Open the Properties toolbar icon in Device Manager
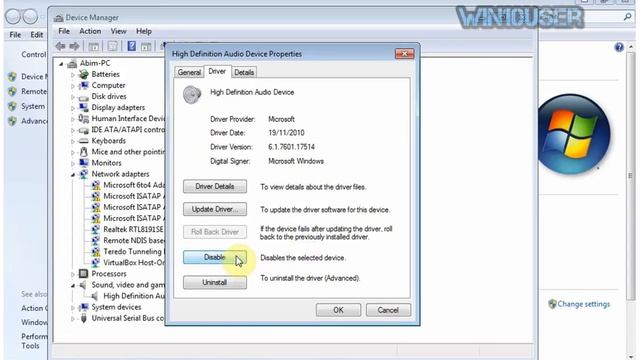This screenshot has width=640, height=360. coord(112,46)
